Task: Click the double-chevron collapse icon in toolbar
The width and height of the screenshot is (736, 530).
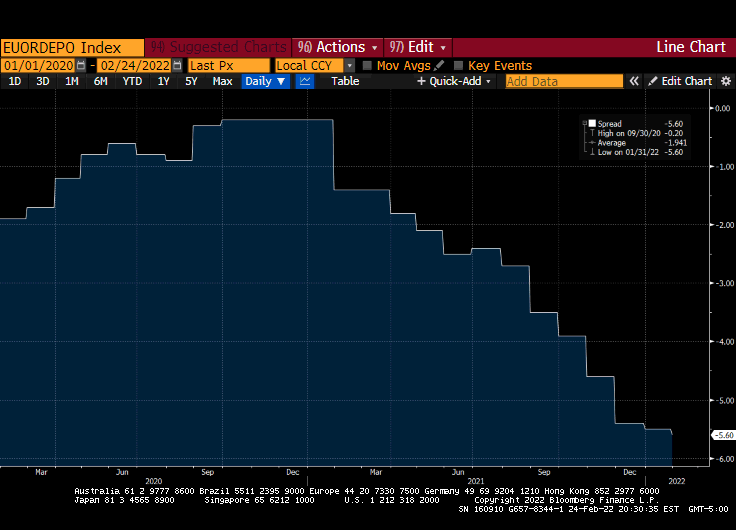Action: pyautogui.click(x=634, y=81)
